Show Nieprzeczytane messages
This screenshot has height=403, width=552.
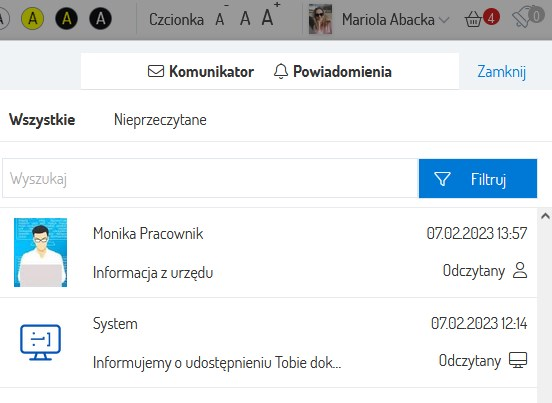point(160,120)
